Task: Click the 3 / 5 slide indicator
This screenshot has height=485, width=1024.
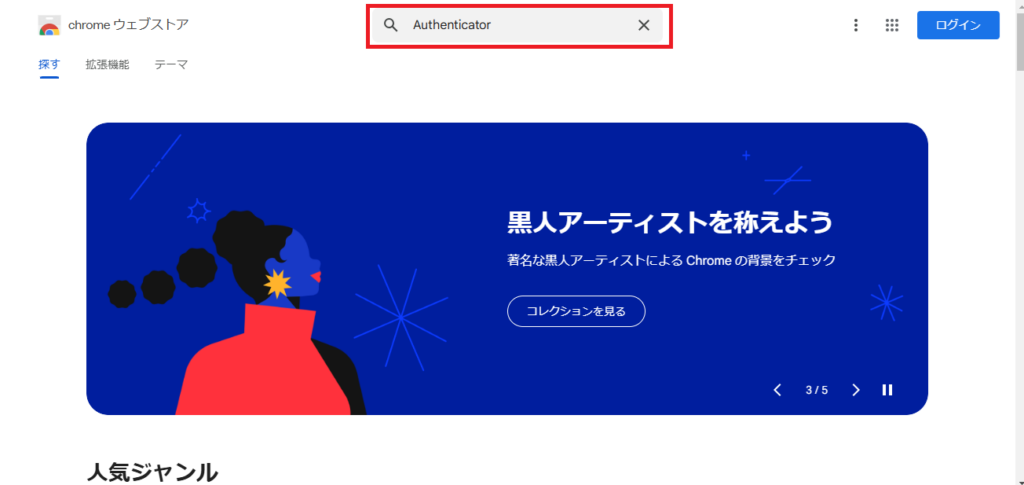Action: [816, 390]
